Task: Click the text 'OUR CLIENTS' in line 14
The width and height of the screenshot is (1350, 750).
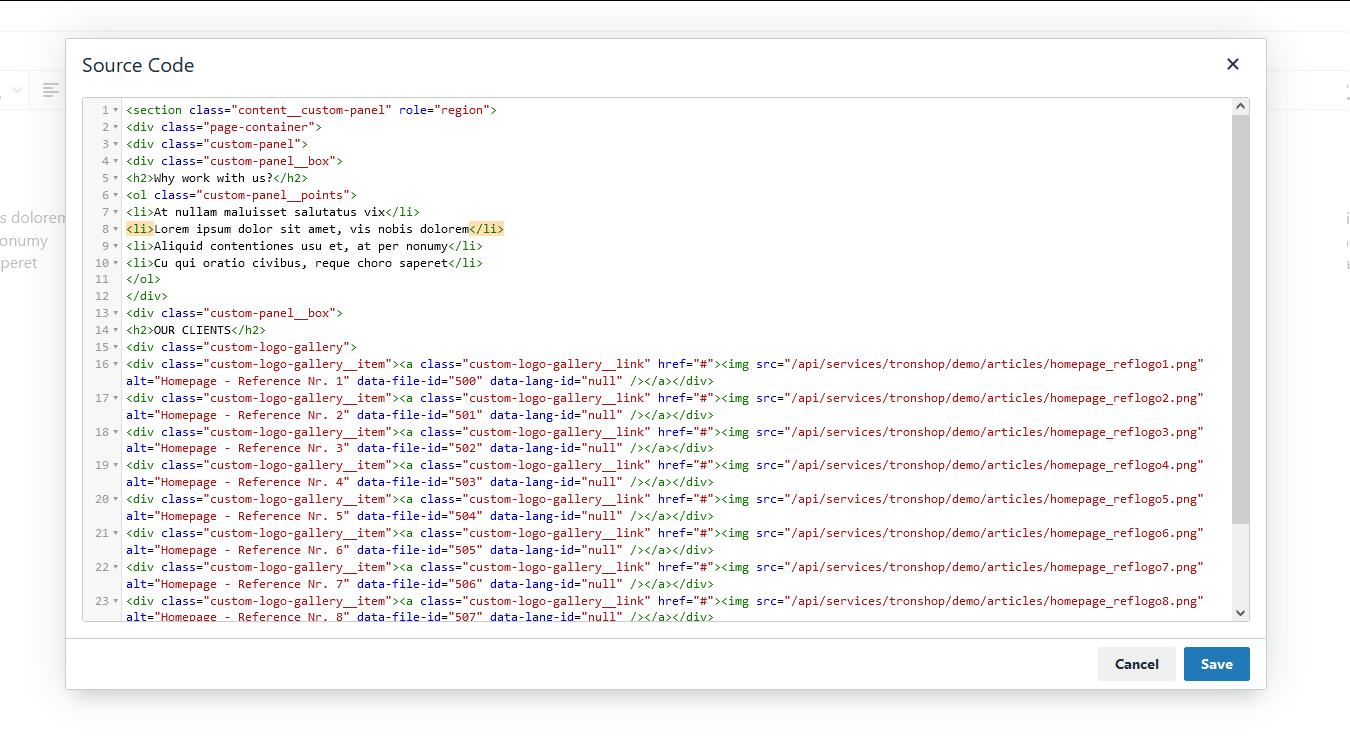Action: pyautogui.click(x=192, y=330)
